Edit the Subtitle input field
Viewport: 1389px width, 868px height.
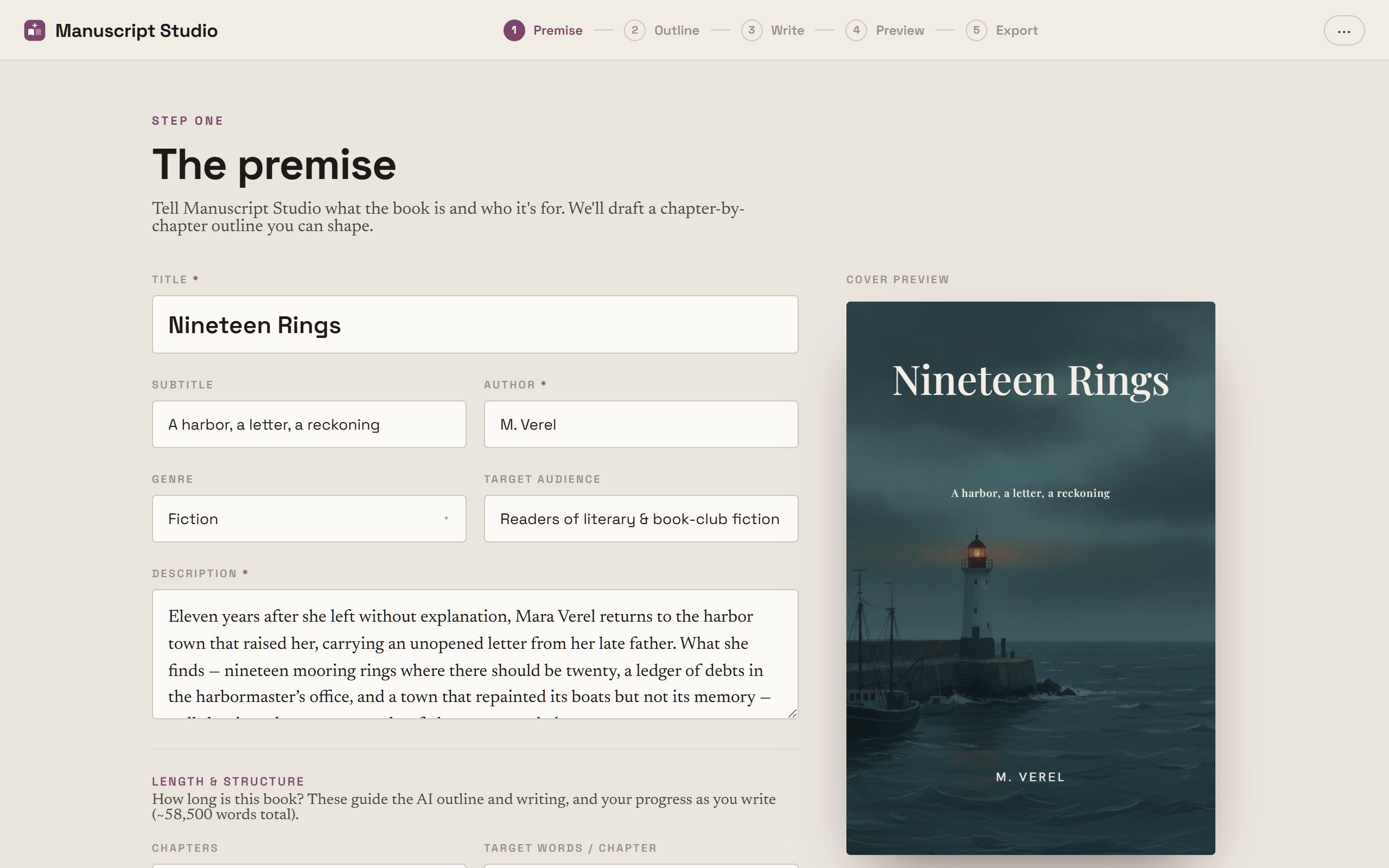point(309,424)
